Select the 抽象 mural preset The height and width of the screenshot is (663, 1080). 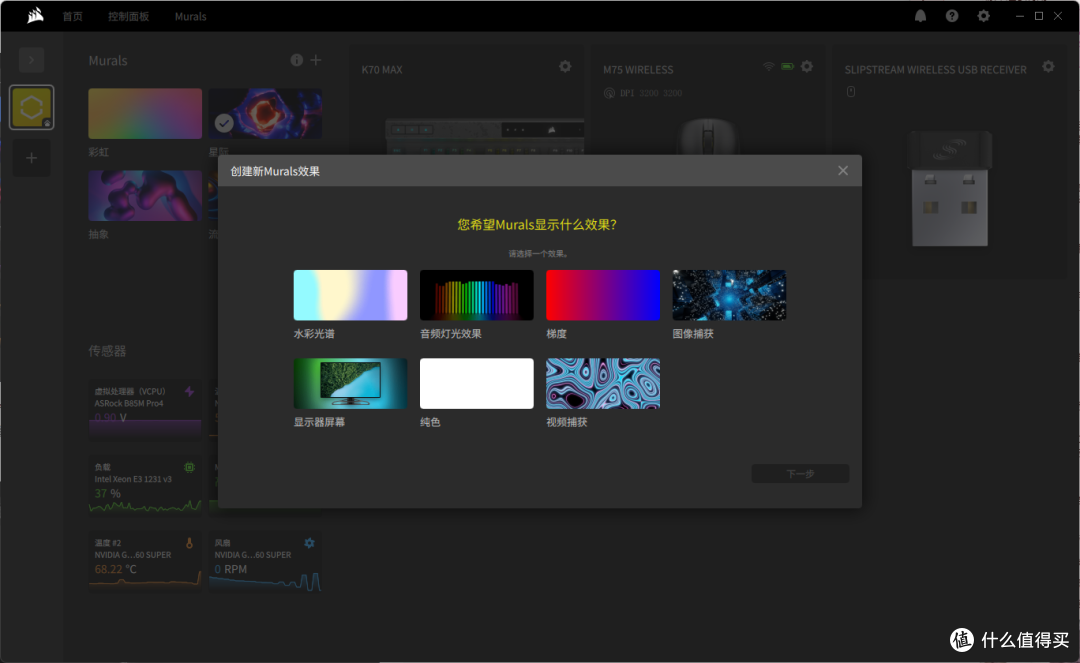coord(145,196)
